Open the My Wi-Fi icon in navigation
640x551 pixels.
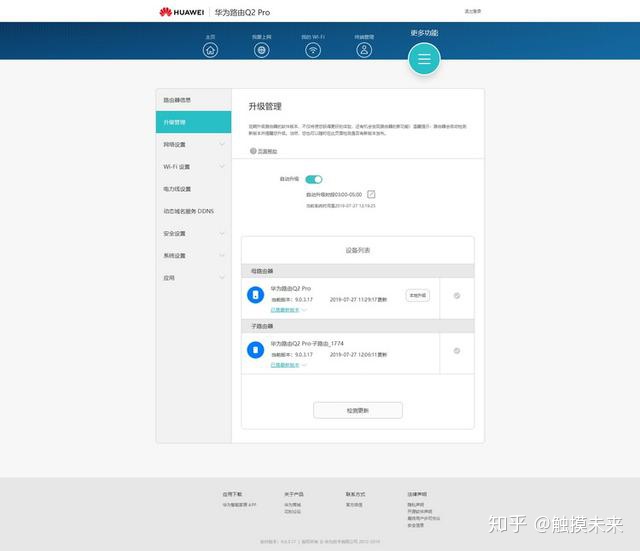pos(313,50)
